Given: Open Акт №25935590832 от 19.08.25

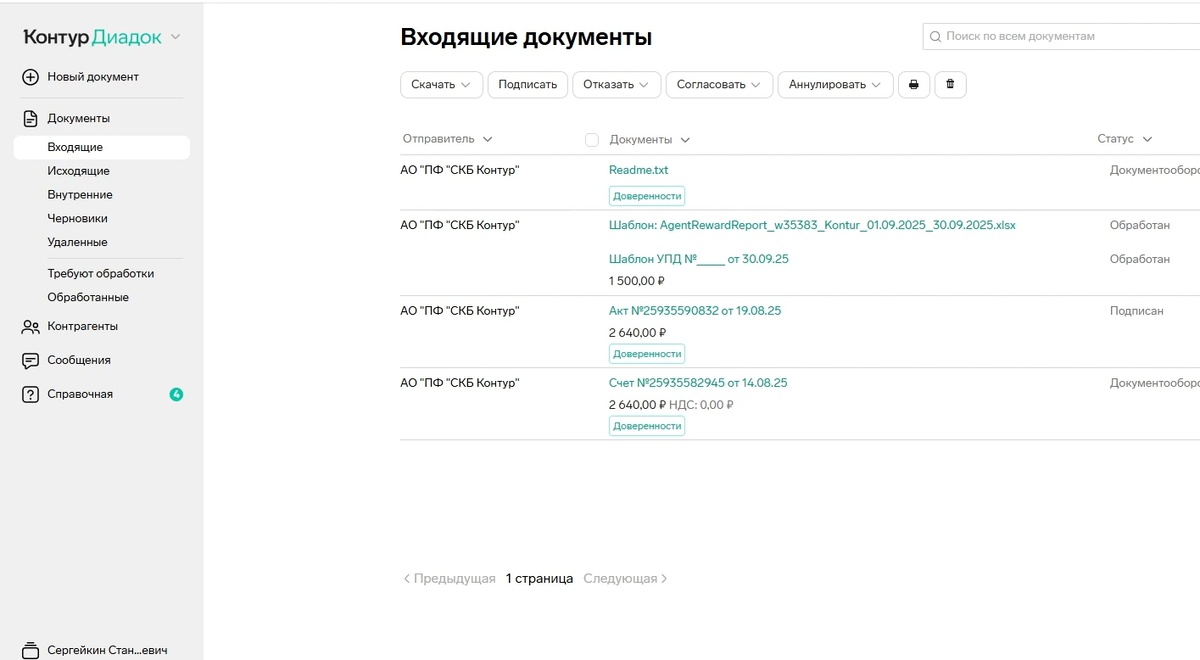Looking at the screenshot, I should [x=695, y=311].
